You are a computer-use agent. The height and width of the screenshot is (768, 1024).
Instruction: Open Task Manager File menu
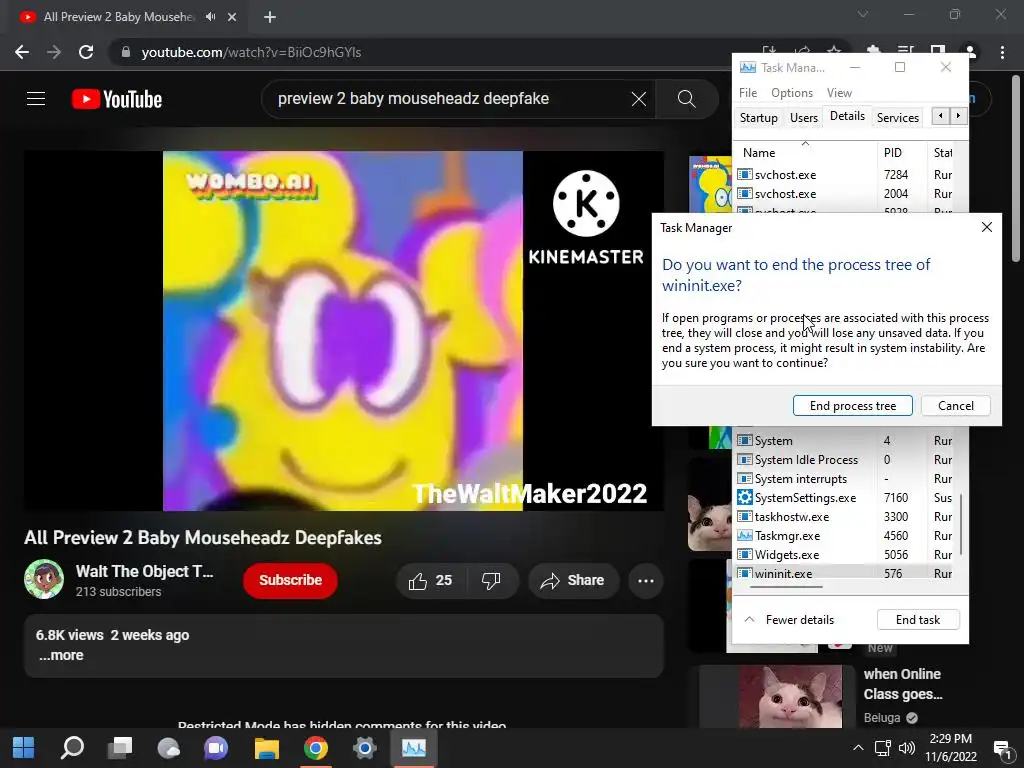748,93
